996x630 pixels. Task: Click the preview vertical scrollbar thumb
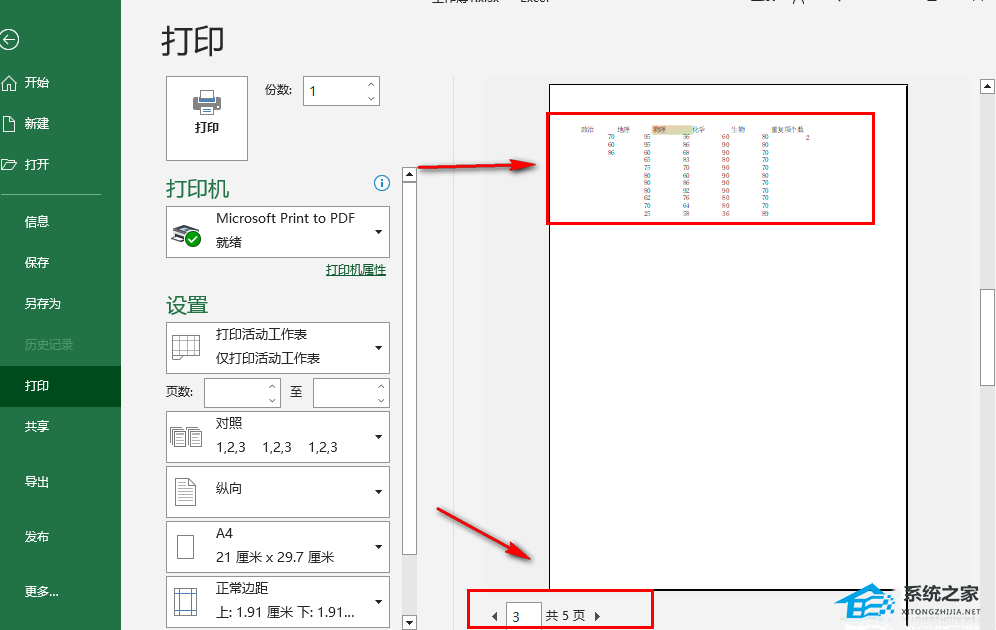987,337
